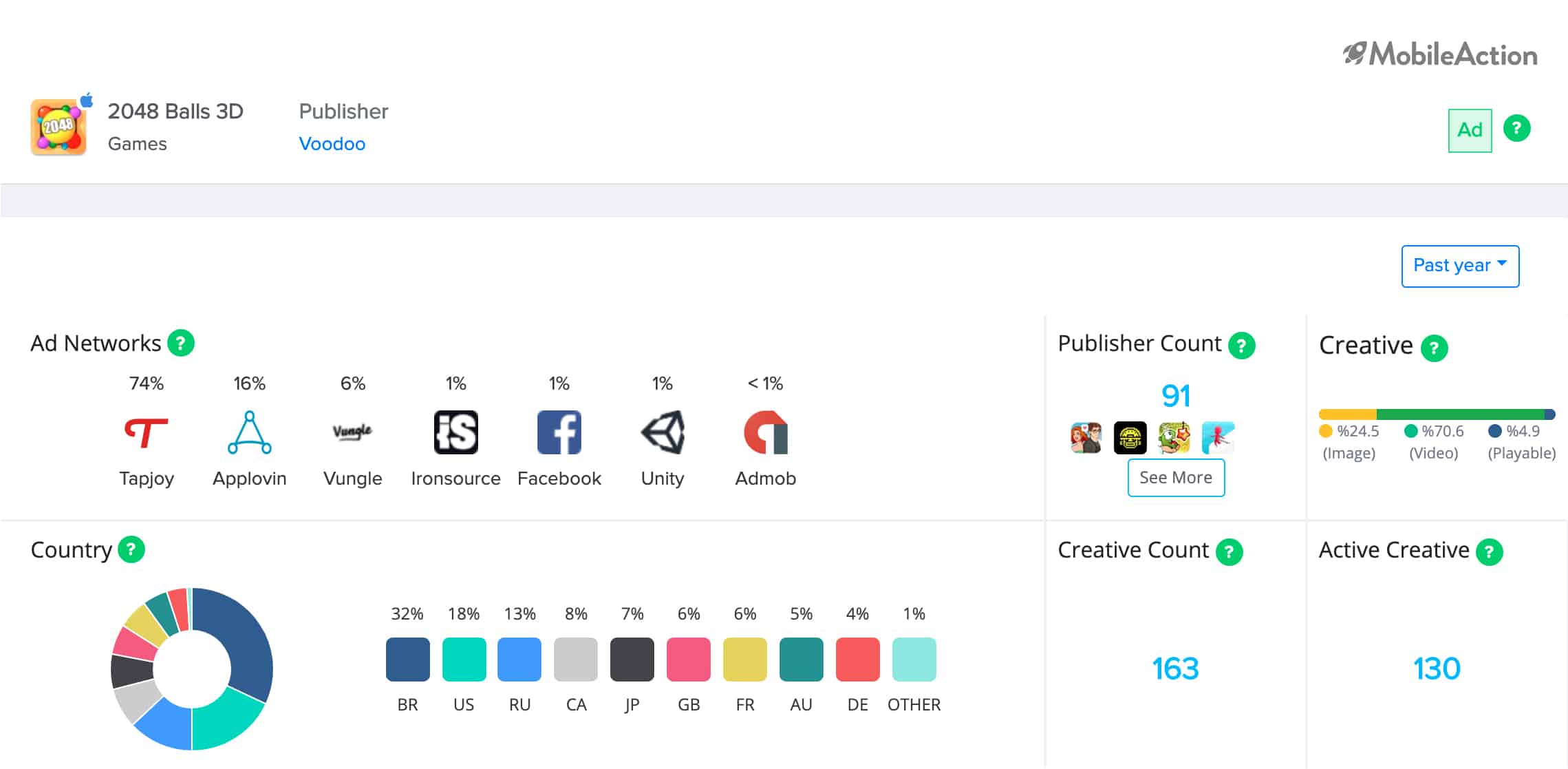Click the 91 publisher count value

pyautogui.click(x=1176, y=396)
